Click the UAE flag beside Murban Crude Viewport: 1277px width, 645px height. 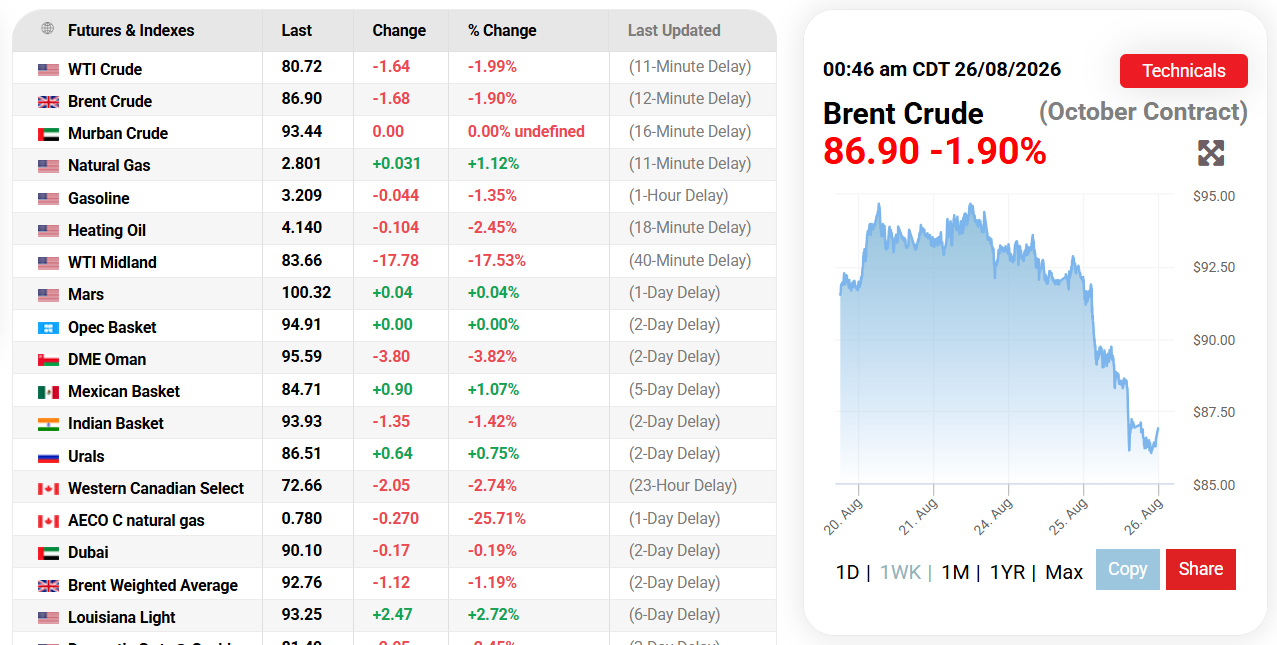[48, 133]
